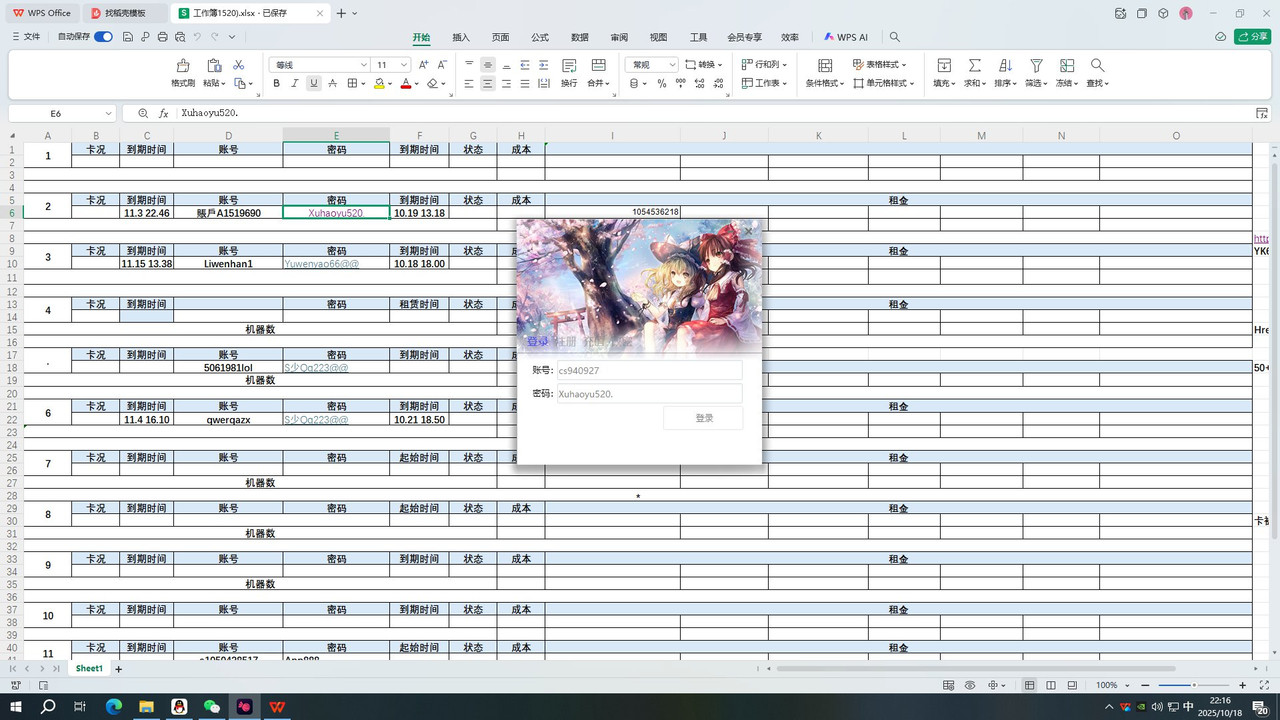Switch to the 找稻壳模板 tab

125,13
